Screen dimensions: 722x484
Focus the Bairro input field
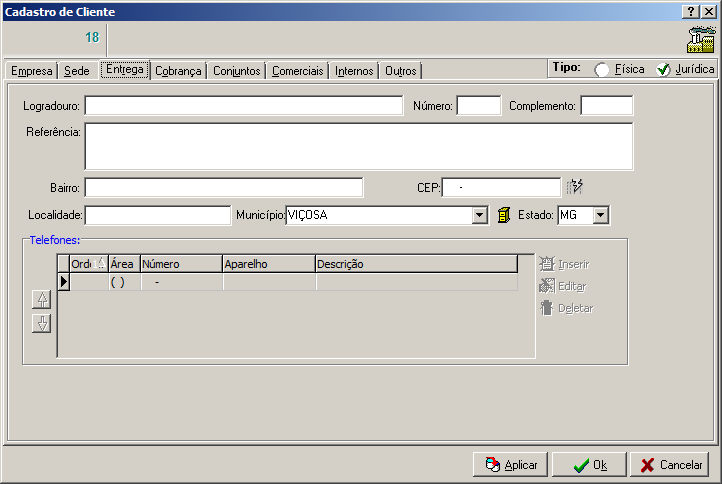point(223,187)
